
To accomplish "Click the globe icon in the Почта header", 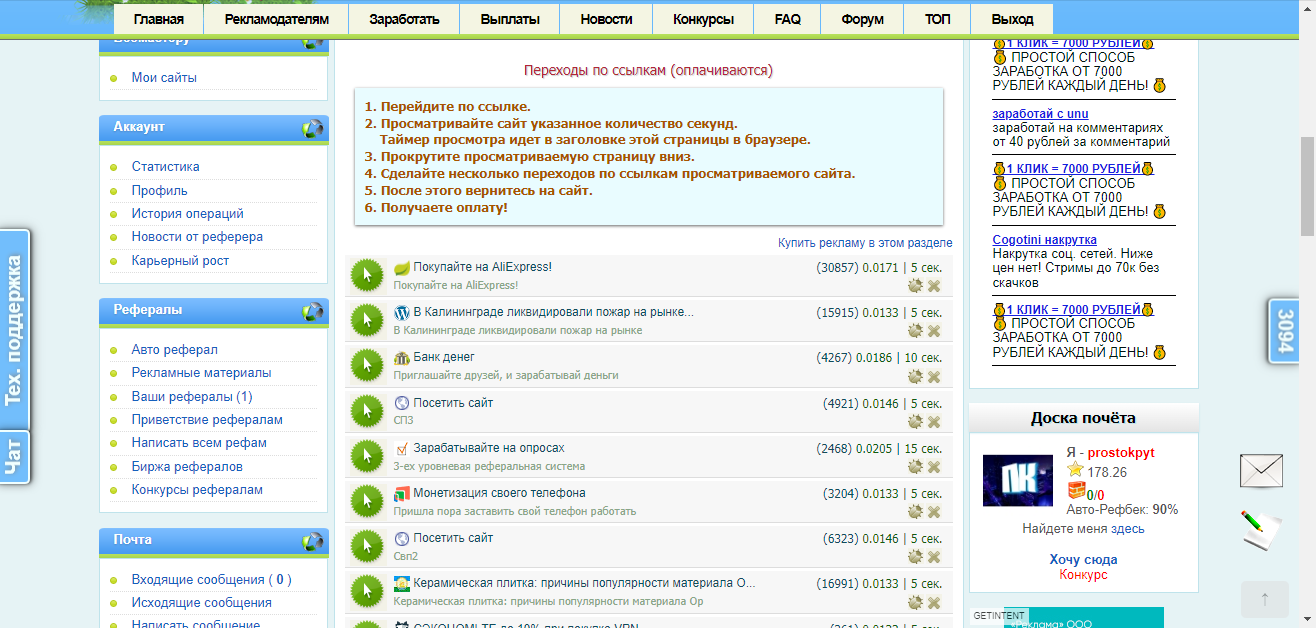I will [313, 541].
